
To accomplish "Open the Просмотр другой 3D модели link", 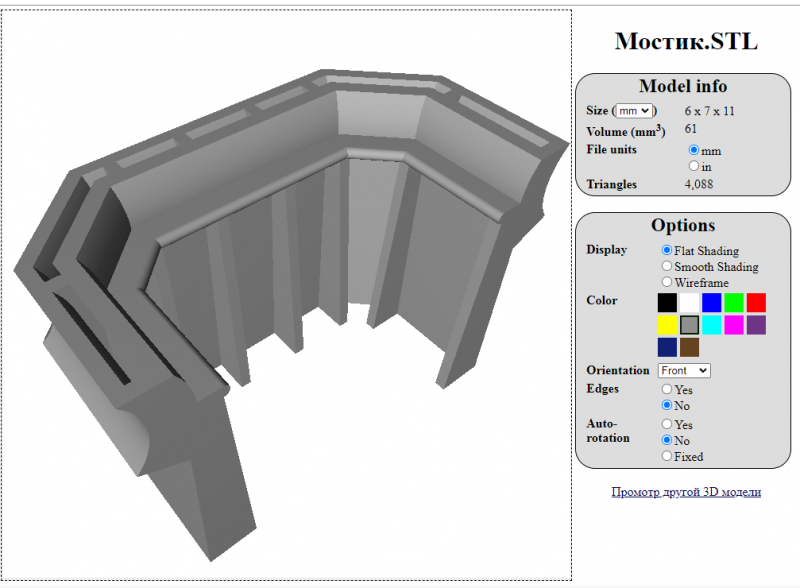I will 686,492.
